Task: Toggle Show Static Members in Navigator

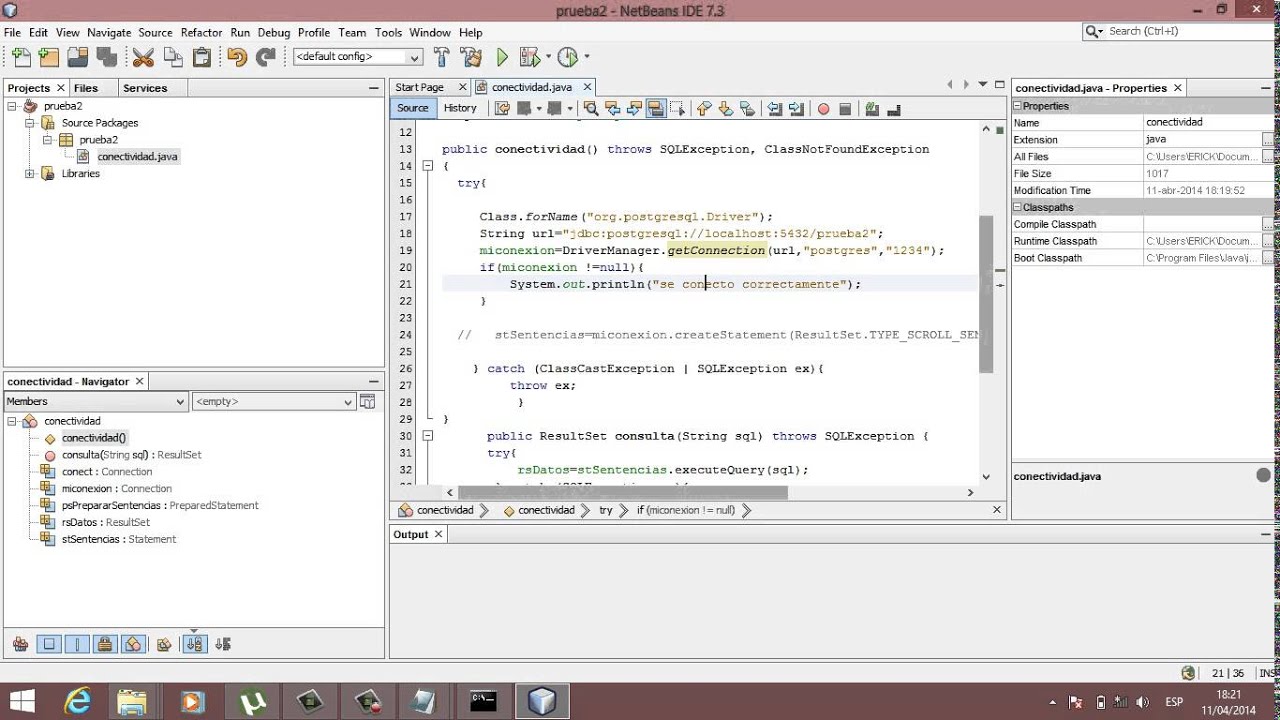Action: point(77,644)
